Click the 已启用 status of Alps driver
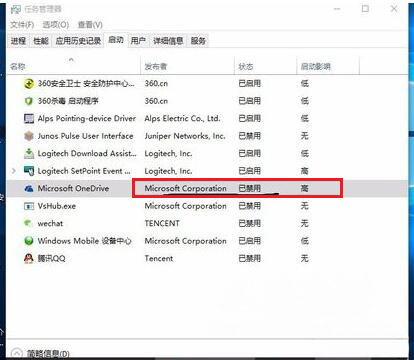 (250, 118)
